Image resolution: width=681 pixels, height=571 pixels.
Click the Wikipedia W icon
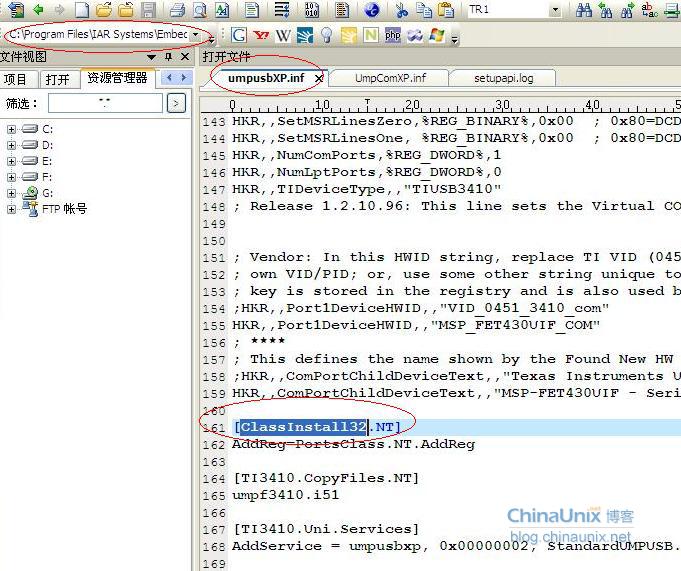(x=283, y=35)
